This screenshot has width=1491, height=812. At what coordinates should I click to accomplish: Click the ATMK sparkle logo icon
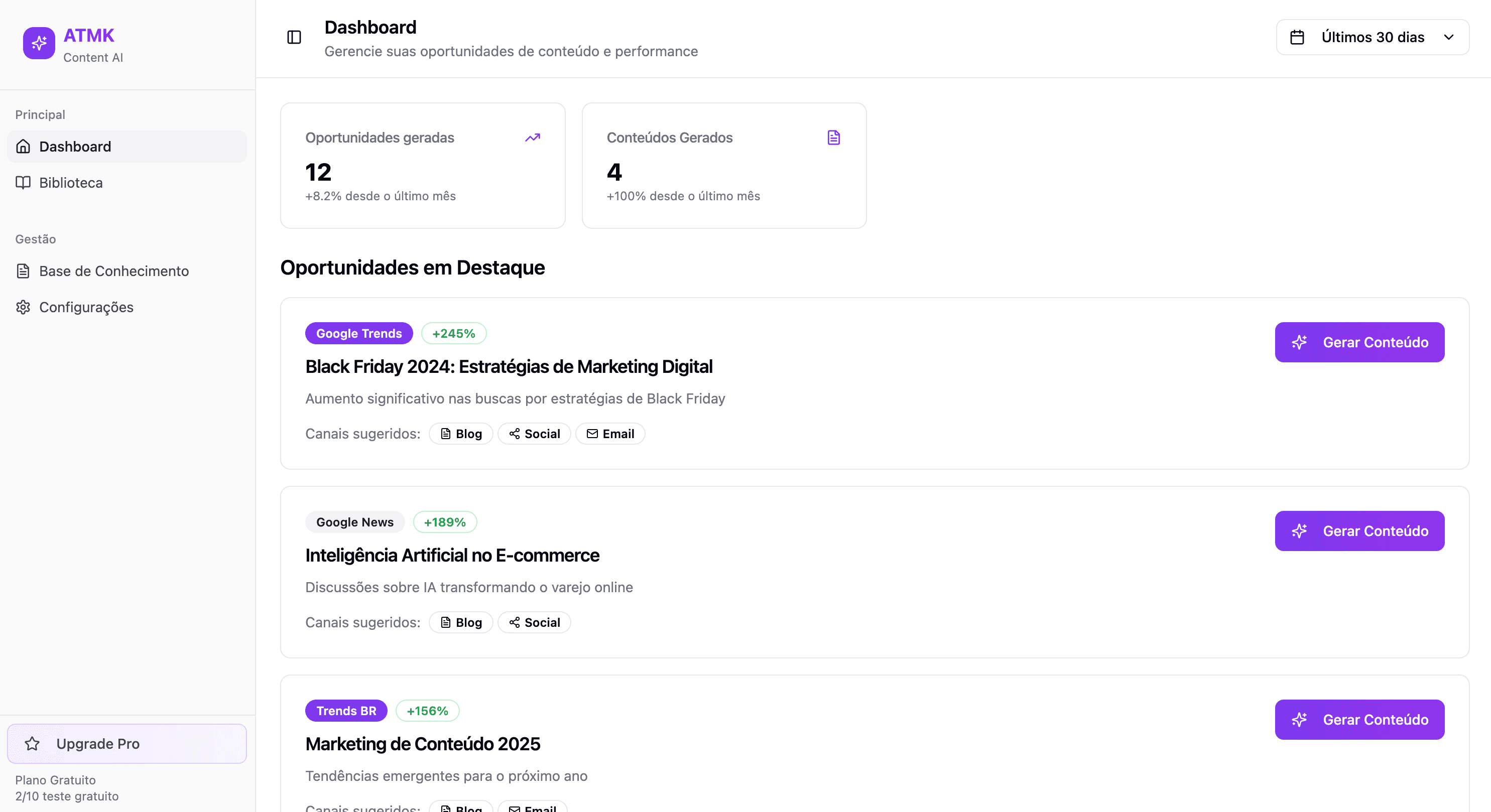pyautogui.click(x=39, y=43)
